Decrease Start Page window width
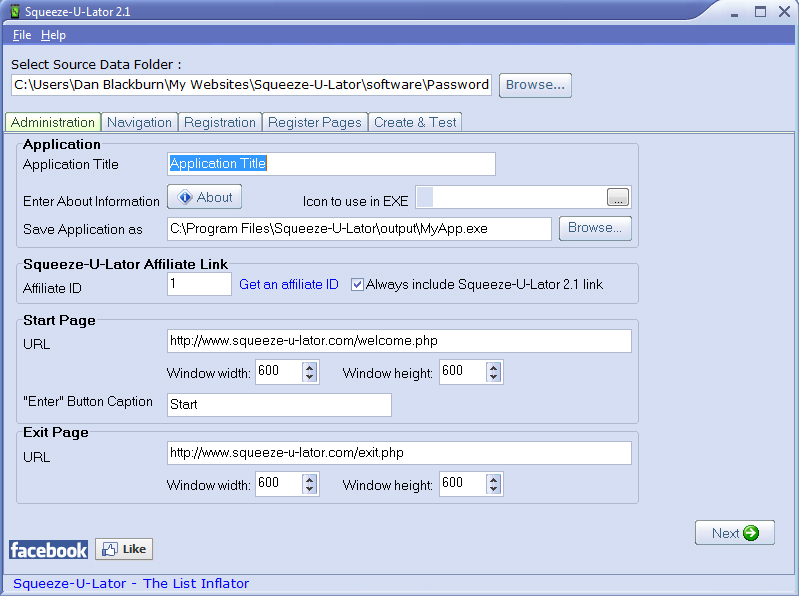 (310, 377)
